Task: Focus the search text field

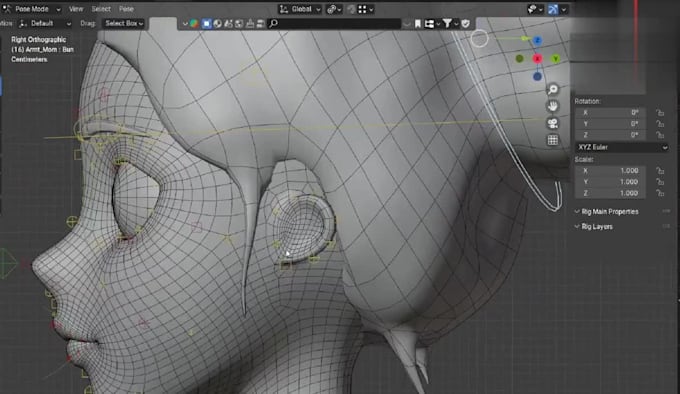Action: pos(334,23)
